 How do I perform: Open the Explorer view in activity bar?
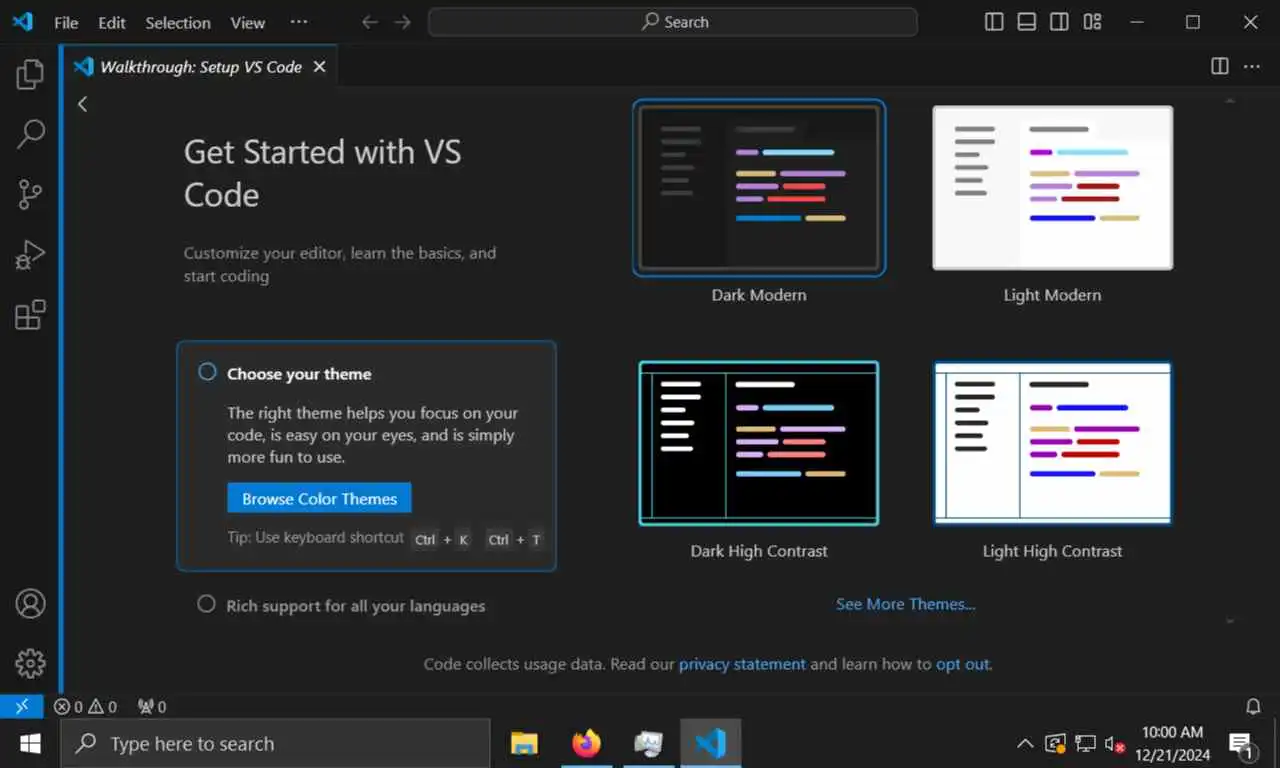pos(30,74)
